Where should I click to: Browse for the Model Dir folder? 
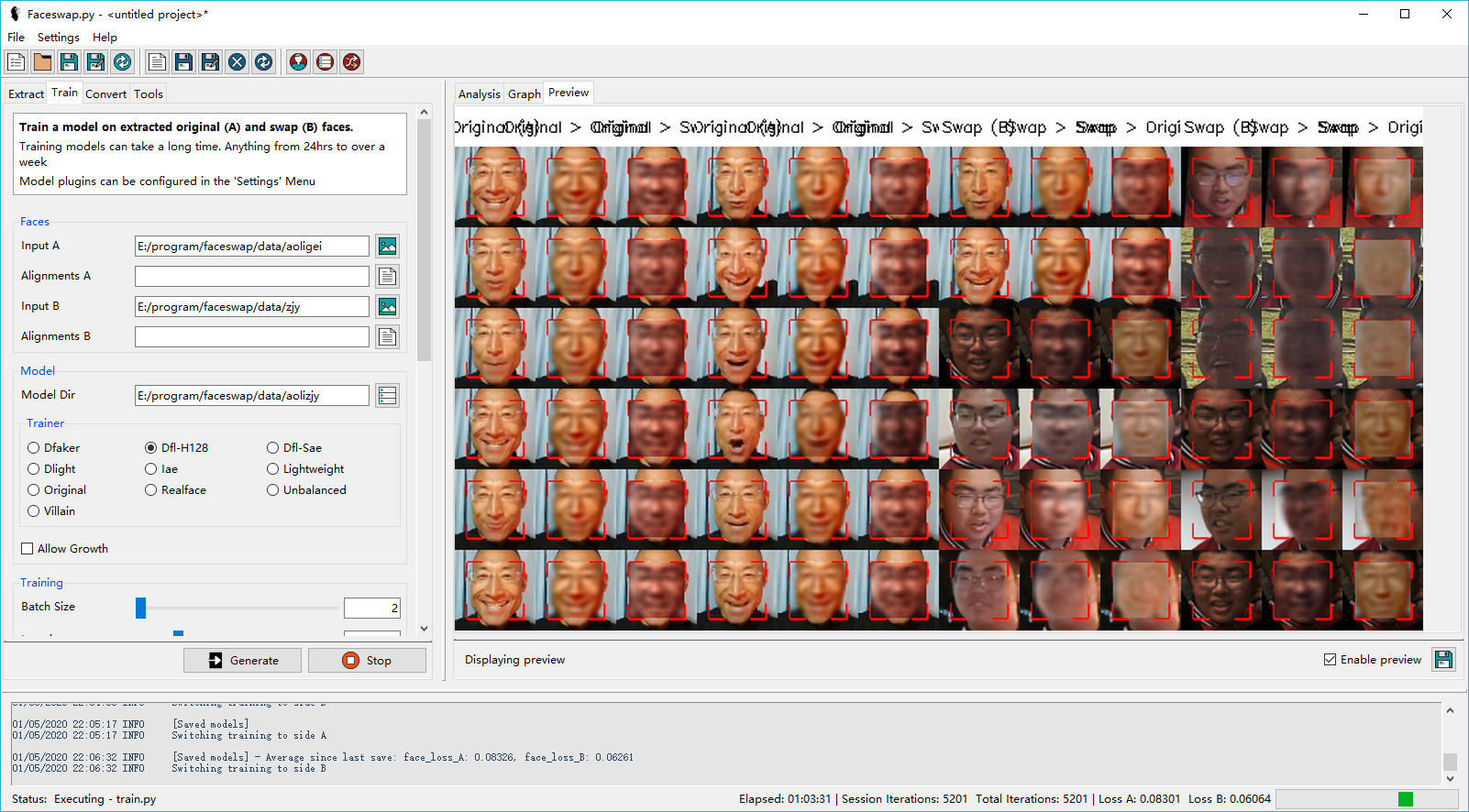388,395
